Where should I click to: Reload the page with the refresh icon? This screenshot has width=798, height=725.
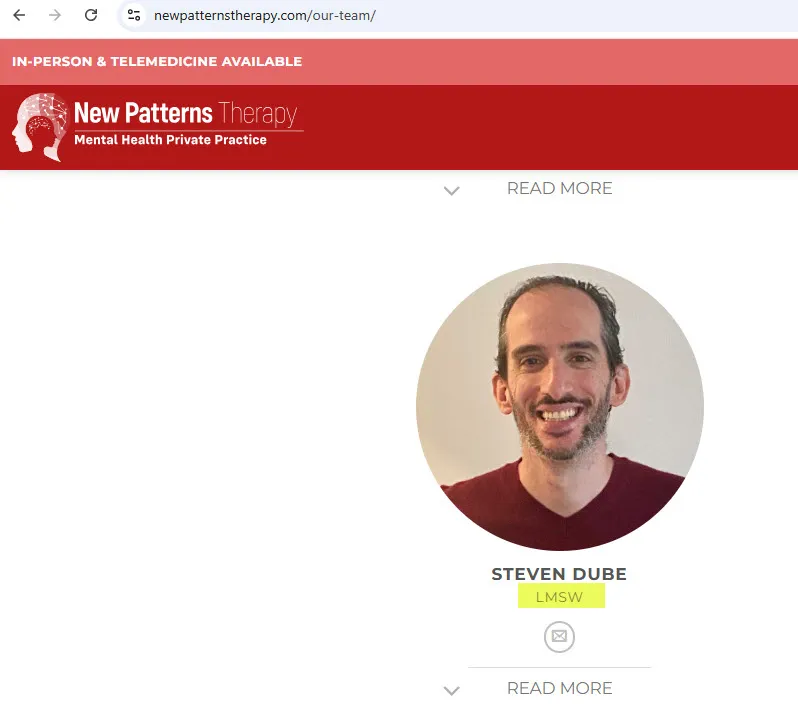[91, 15]
